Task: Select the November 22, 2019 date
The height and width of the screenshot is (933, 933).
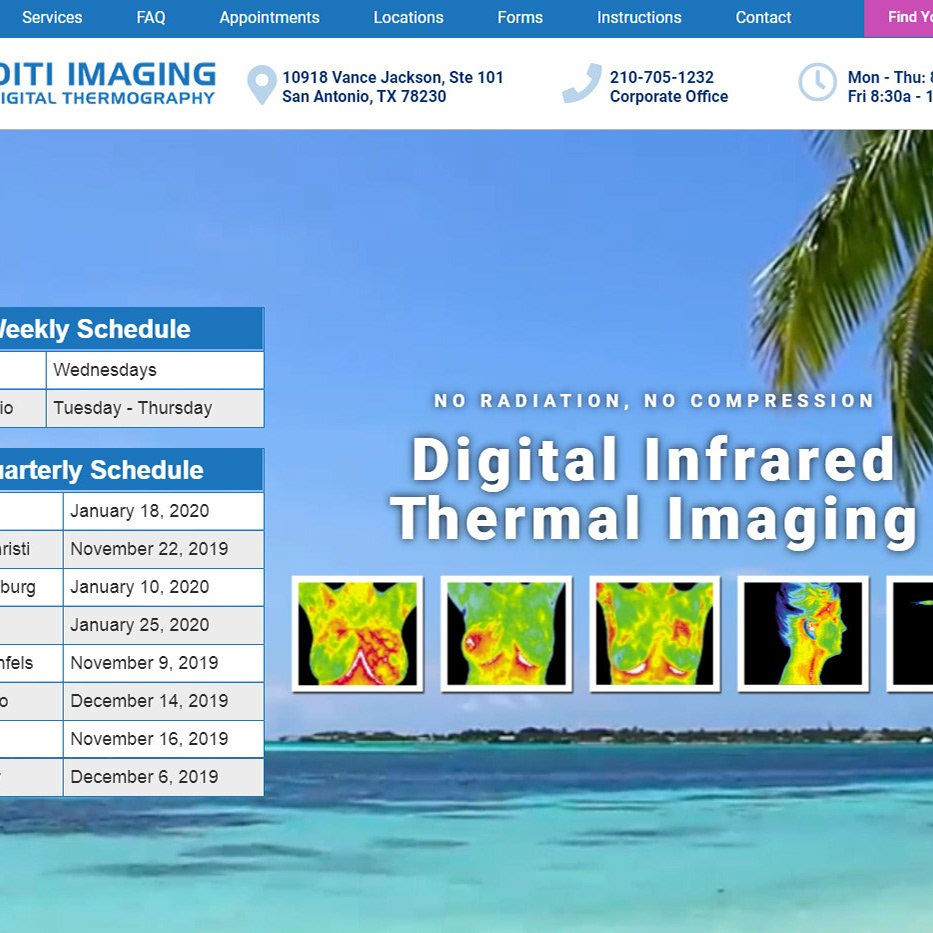Action: [x=164, y=549]
